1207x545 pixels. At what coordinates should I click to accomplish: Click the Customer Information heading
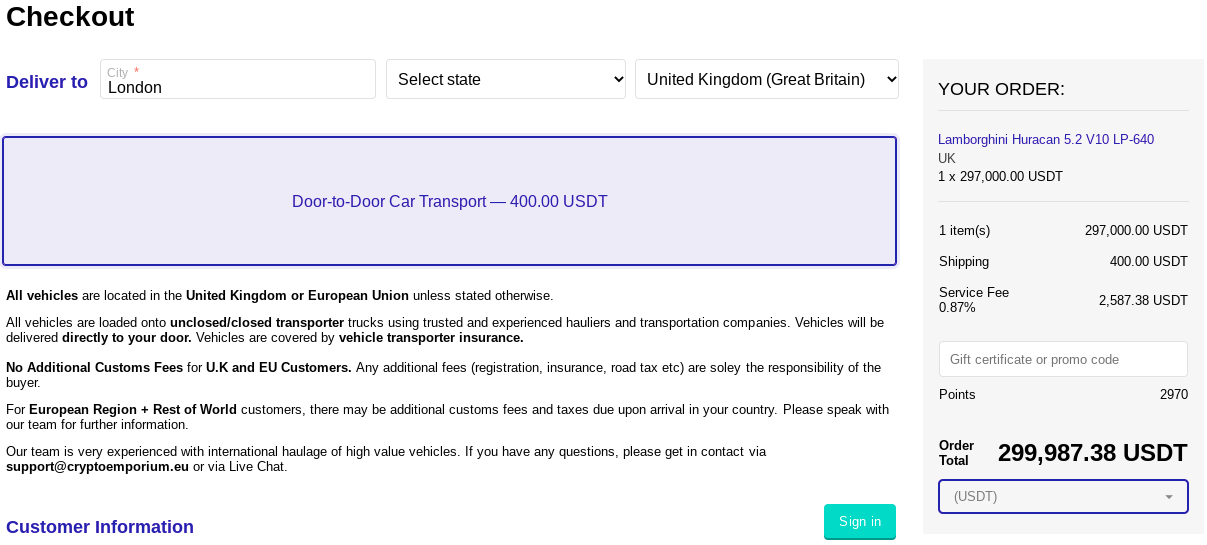100,527
